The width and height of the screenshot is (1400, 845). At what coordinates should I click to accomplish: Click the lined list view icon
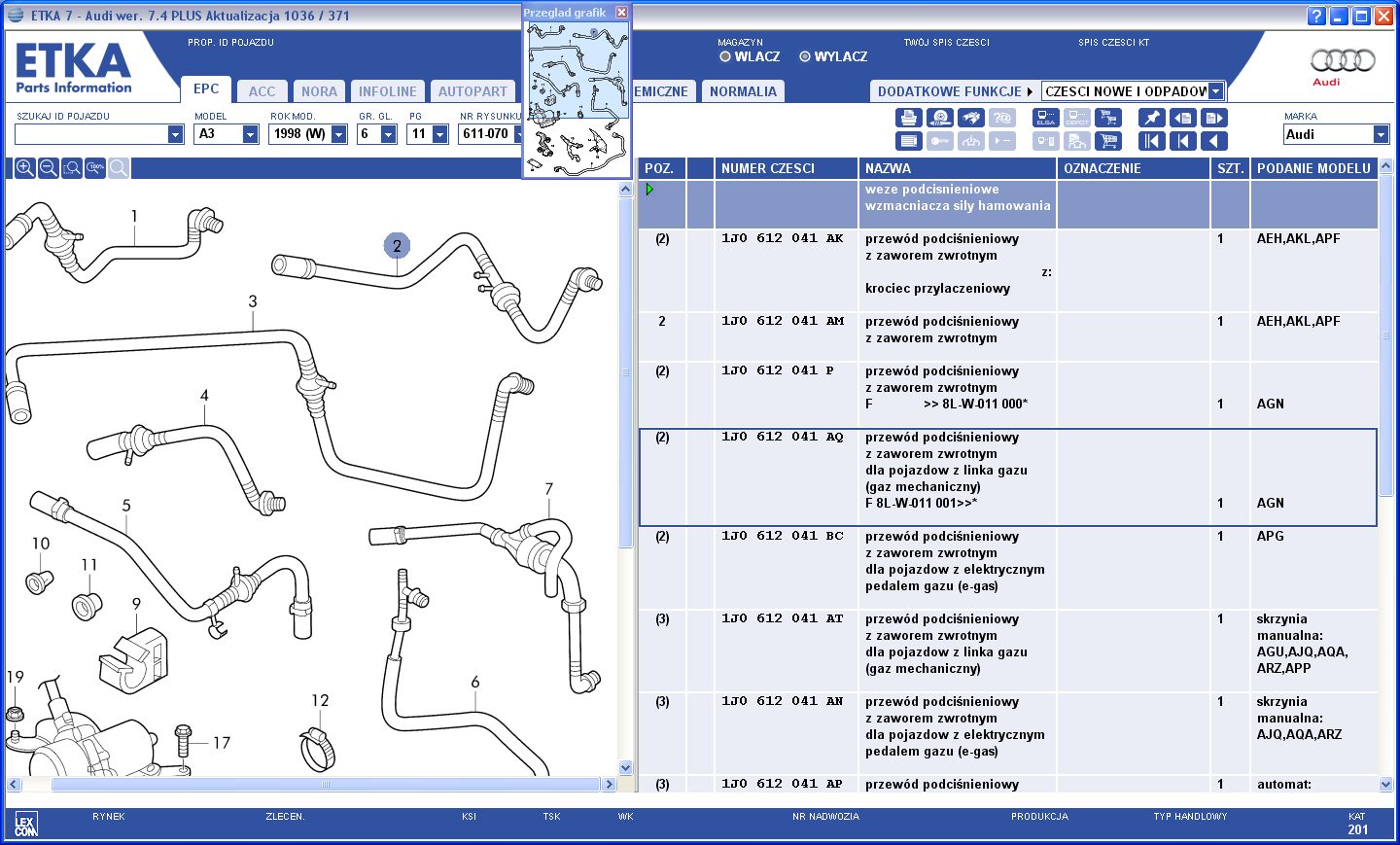click(x=908, y=141)
